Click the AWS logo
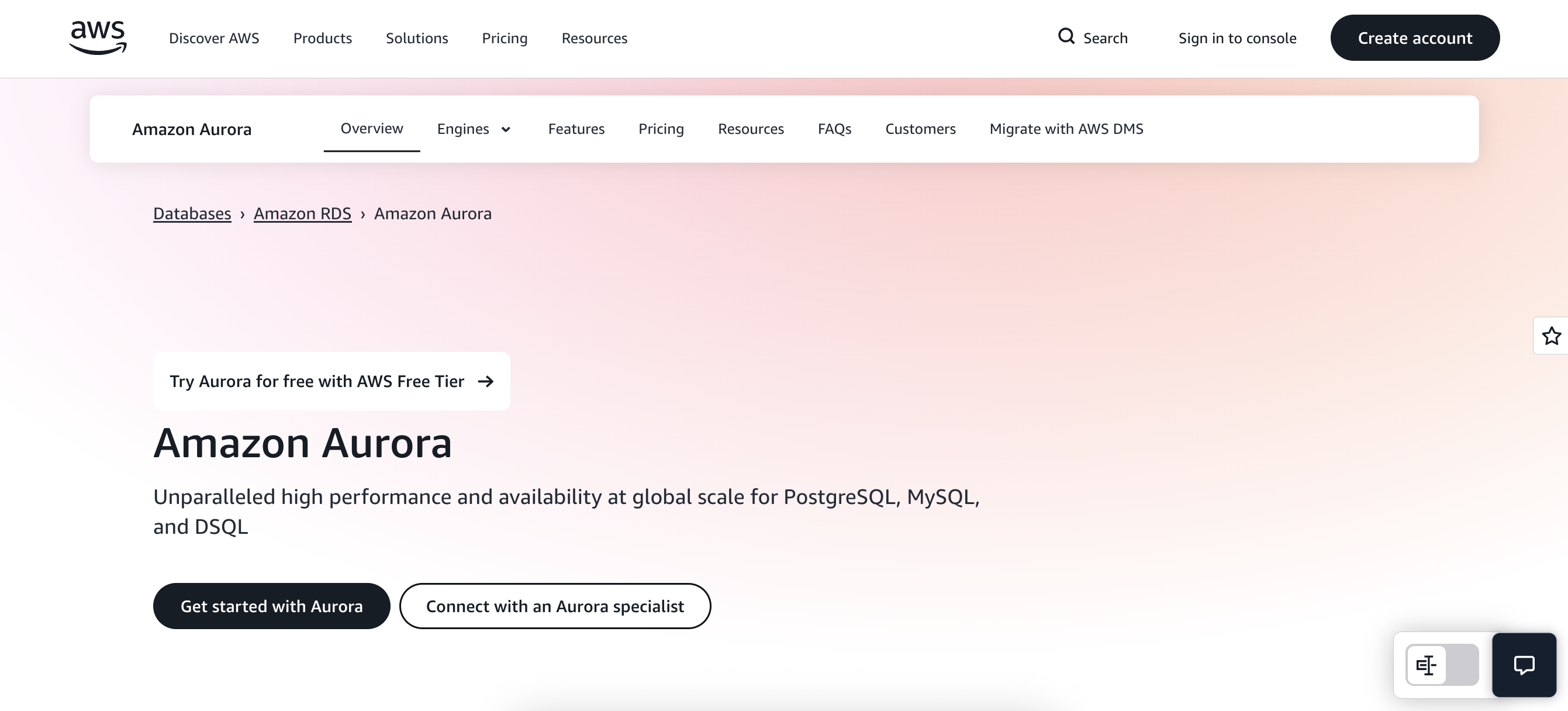Viewport: 1568px width, 711px height. coord(98,38)
